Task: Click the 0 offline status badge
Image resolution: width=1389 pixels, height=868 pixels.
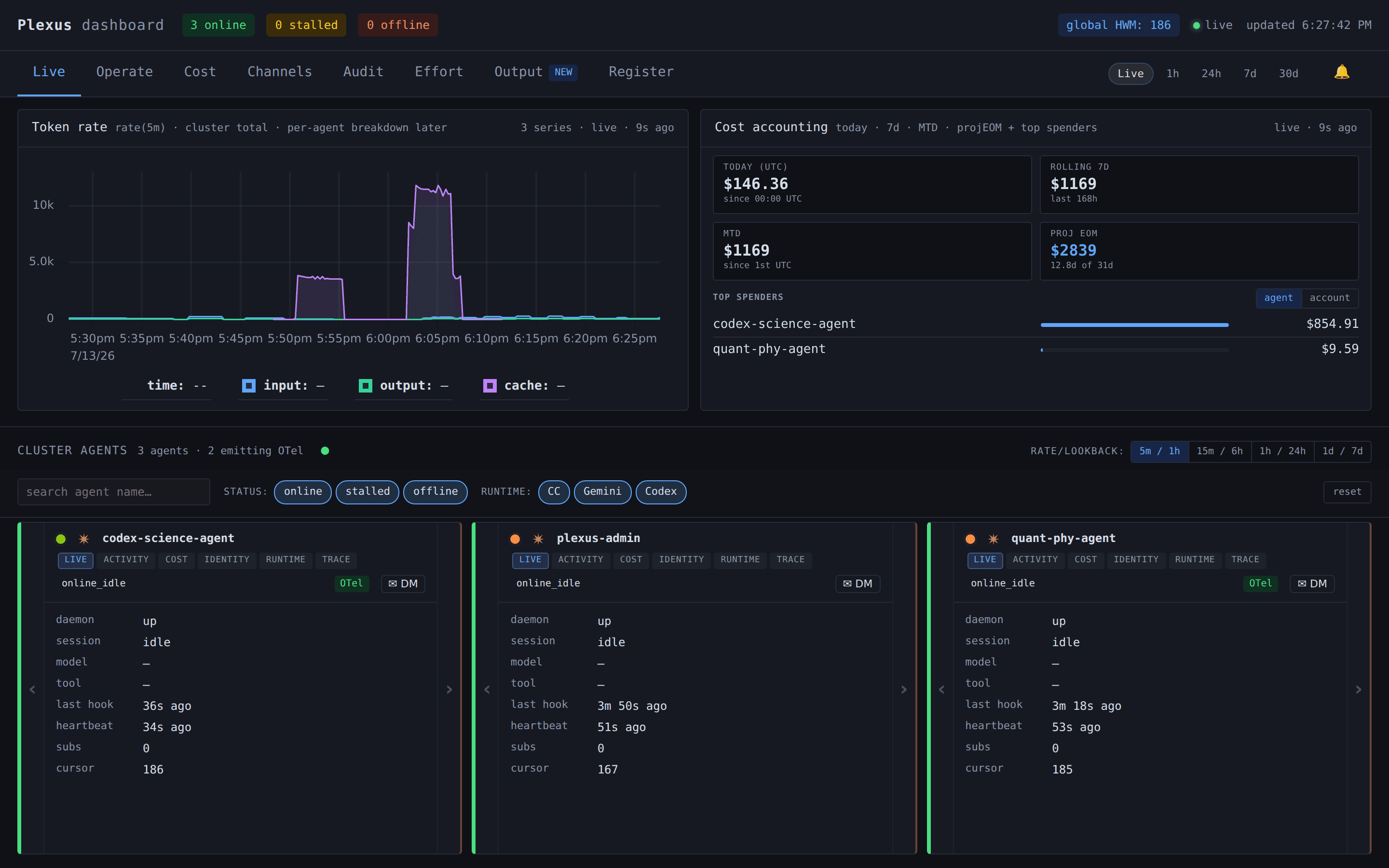Action: pyautogui.click(x=398, y=25)
